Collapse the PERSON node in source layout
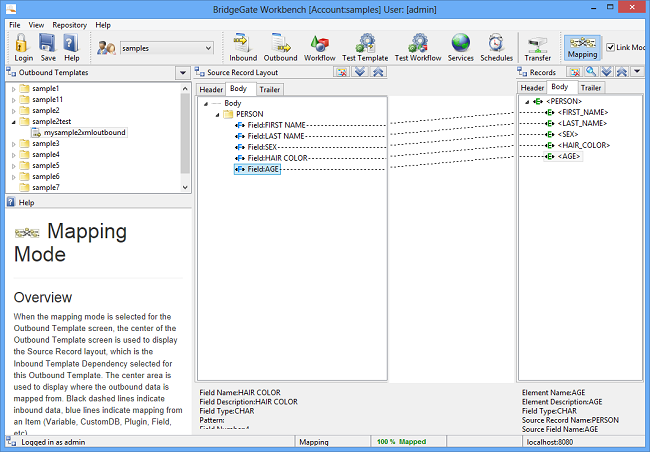650x452 pixels. pos(218,114)
